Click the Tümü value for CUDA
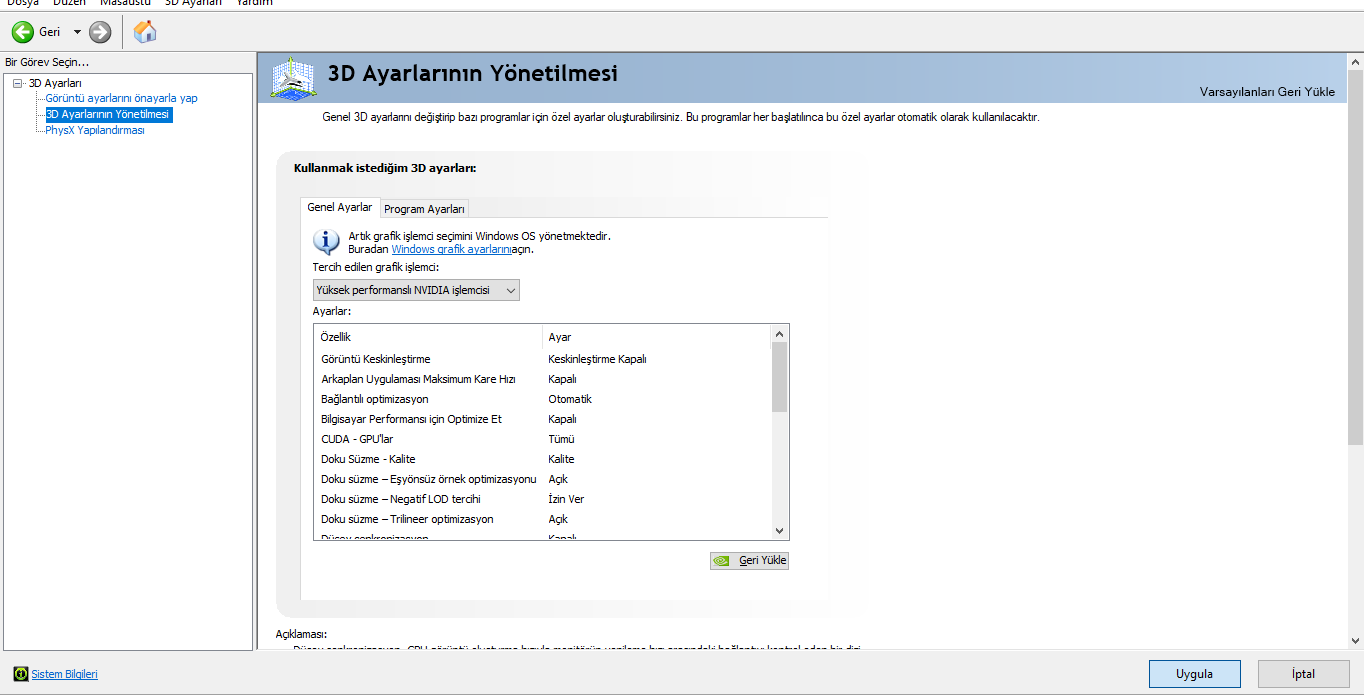Viewport: 1364px width, 696px height. [561, 439]
